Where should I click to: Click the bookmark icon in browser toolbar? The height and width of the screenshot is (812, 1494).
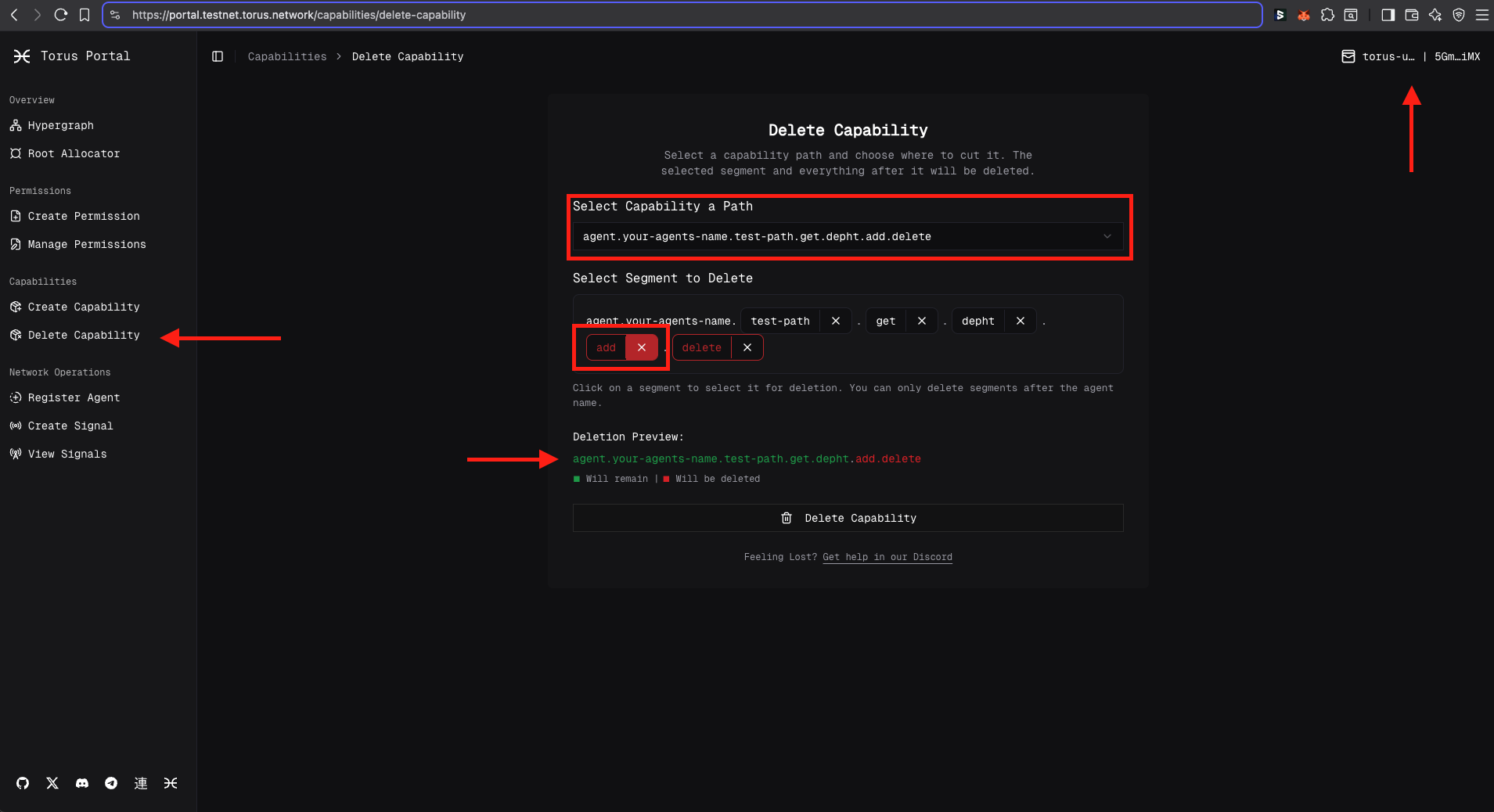(85, 15)
